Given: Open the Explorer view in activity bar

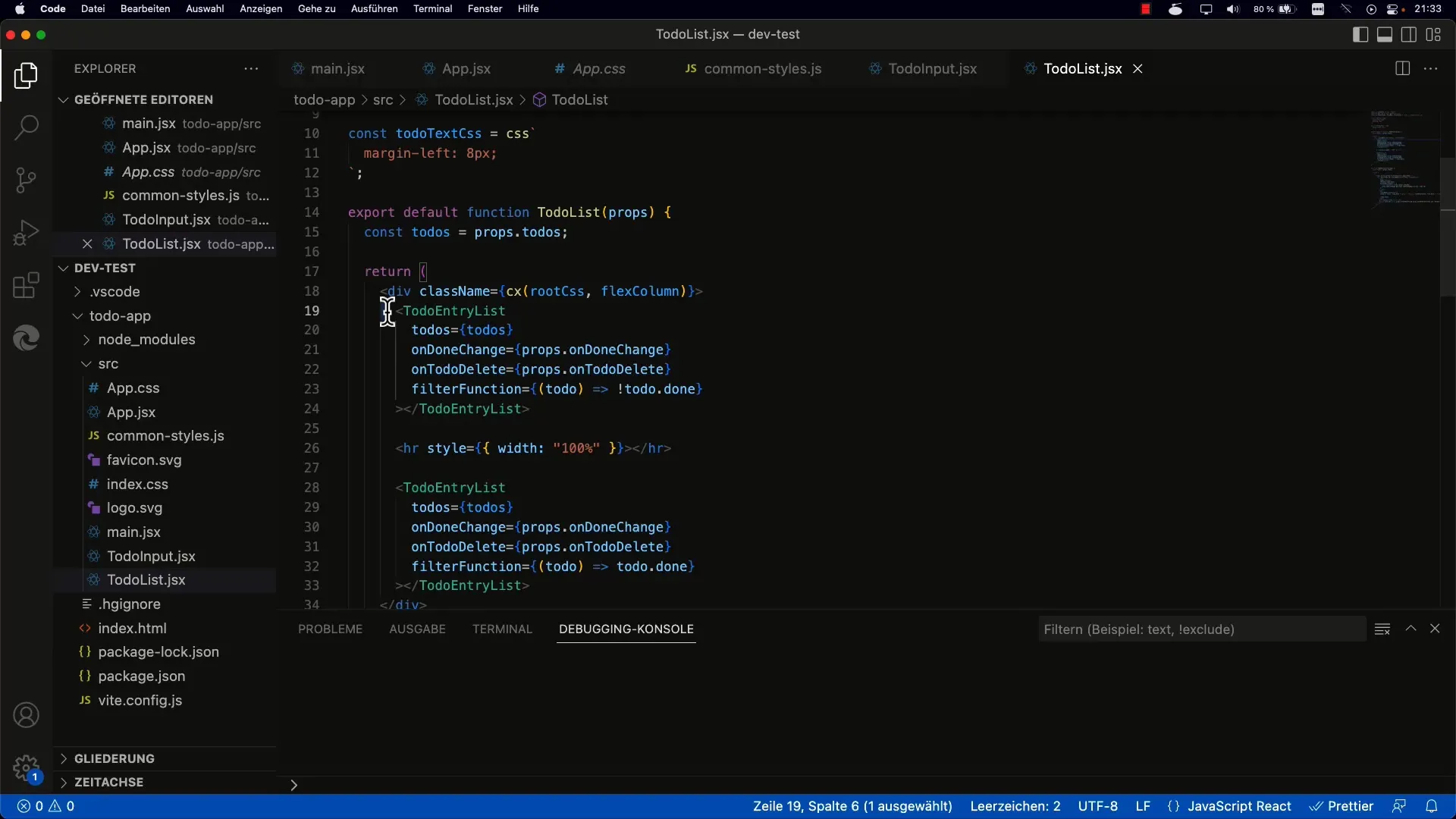Looking at the screenshot, I should tap(26, 75).
